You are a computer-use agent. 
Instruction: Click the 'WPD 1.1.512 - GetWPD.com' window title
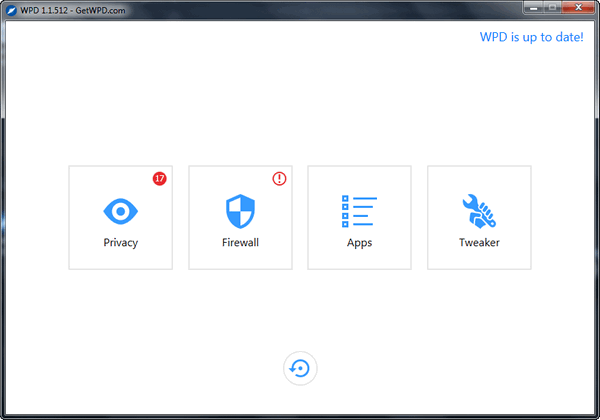point(73,10)
